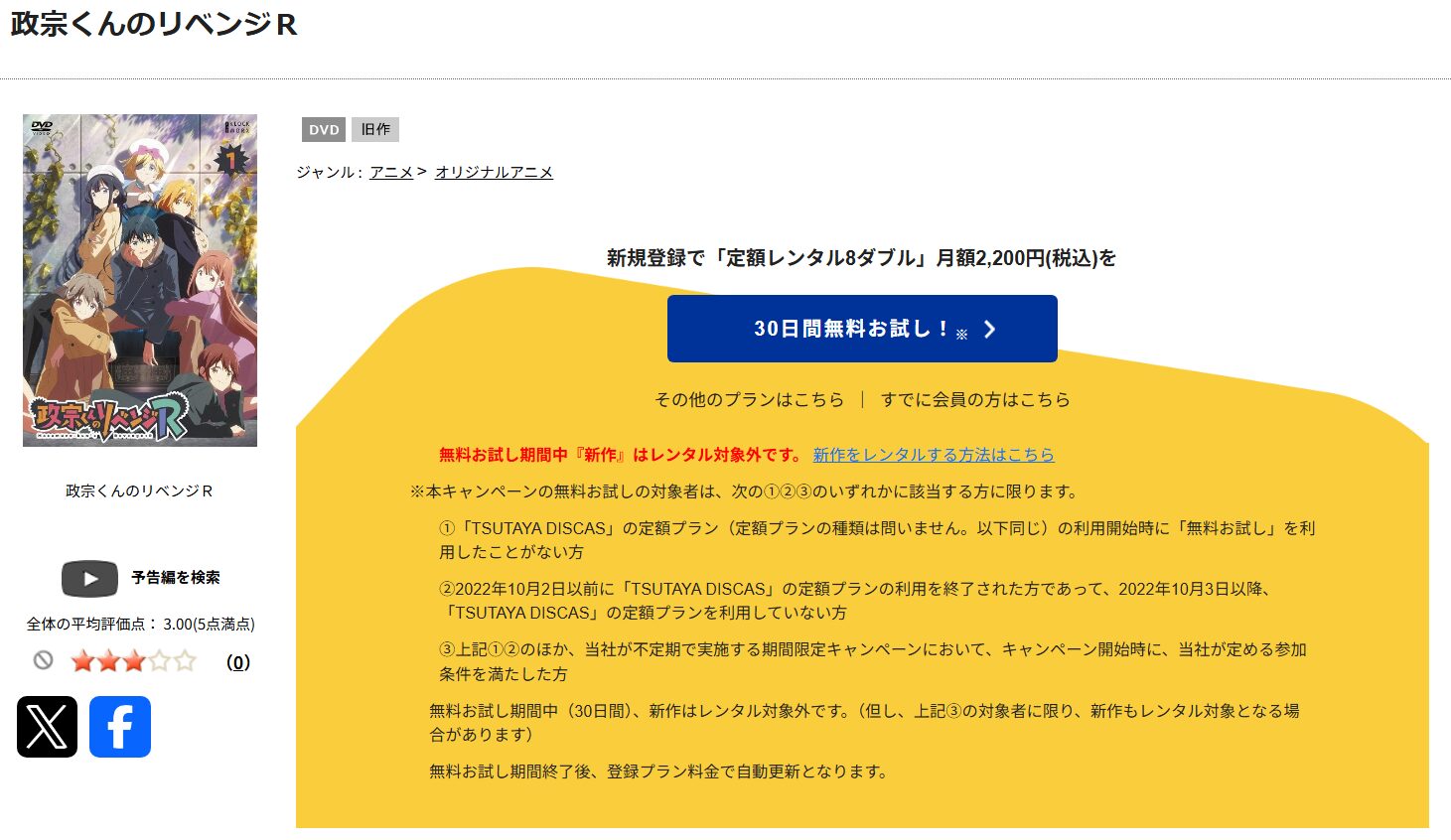Open the アニメ genre link
Screen dimensions: 1451x840
tap(393, 171)
